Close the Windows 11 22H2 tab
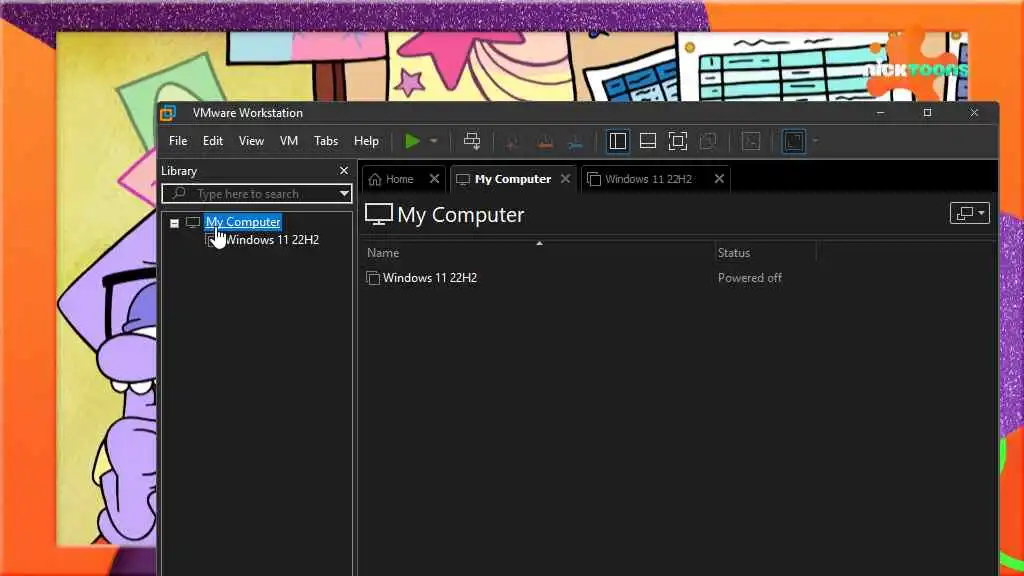The height and width of the screenshot is (576, 1024). pyautogui.click(x=719, y=179)
